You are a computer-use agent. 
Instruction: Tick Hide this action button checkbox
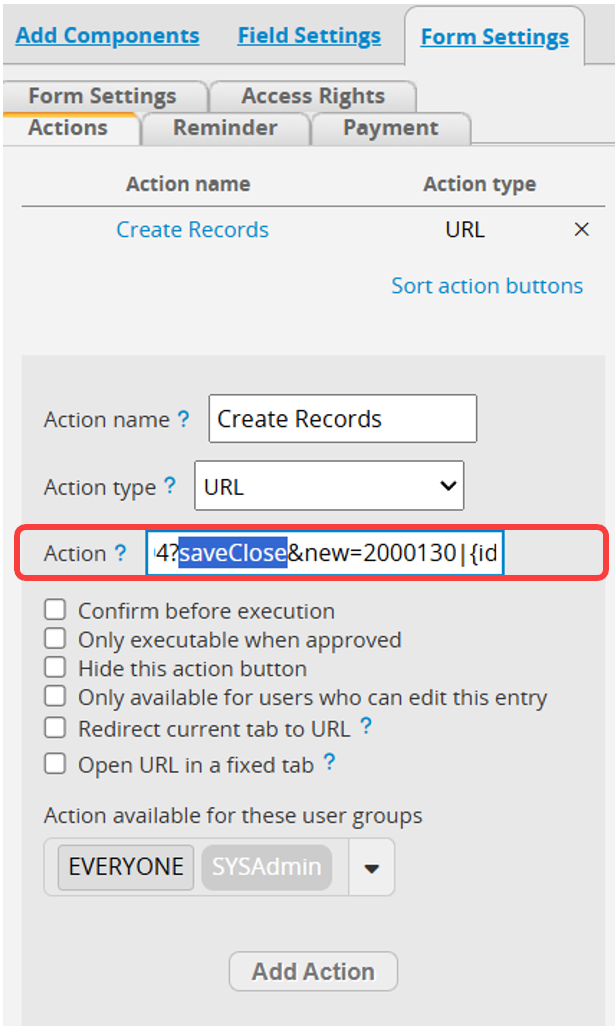(55, 667)
